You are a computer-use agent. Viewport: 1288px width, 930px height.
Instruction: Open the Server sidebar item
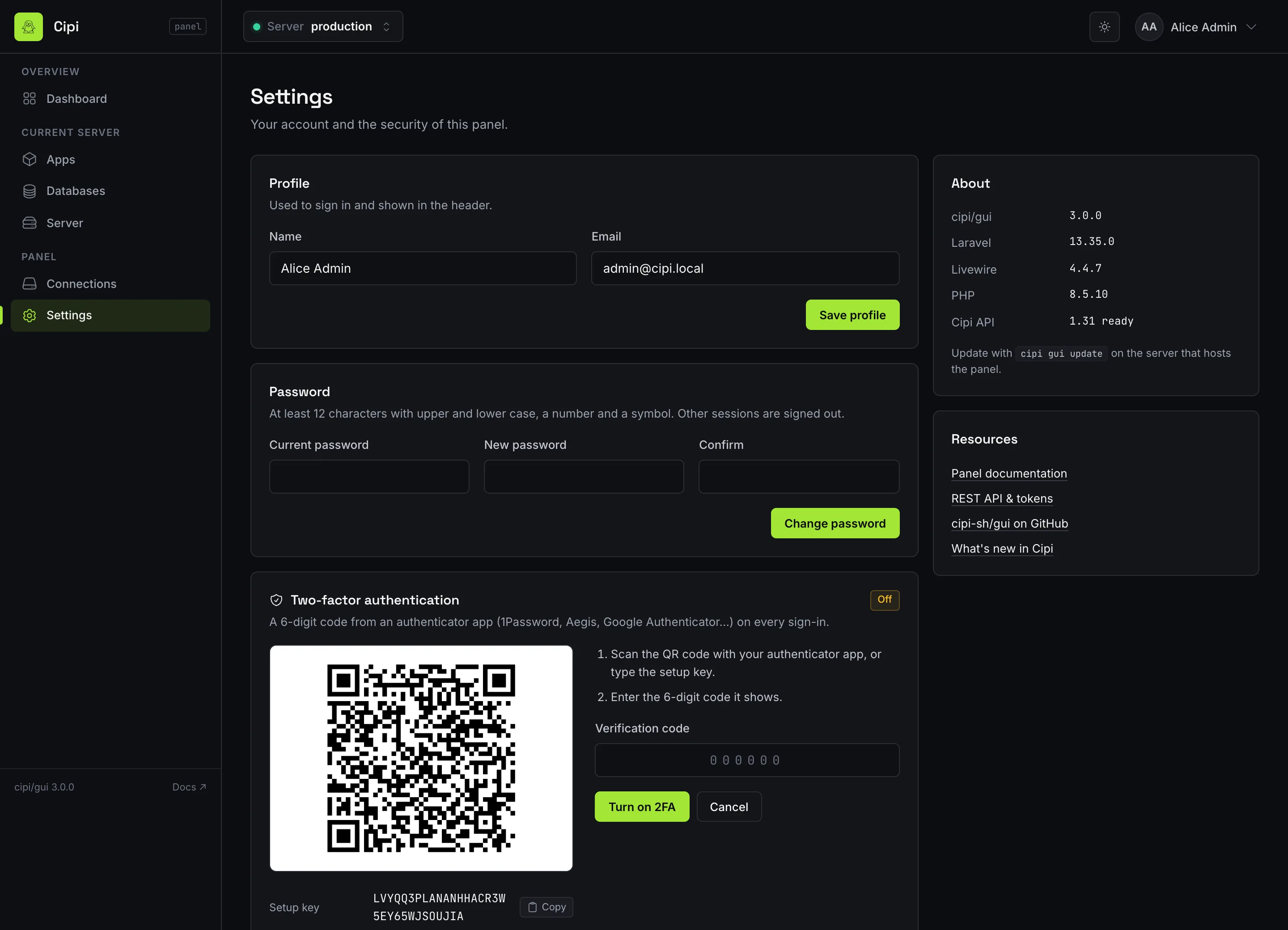(x=110, y=223)
